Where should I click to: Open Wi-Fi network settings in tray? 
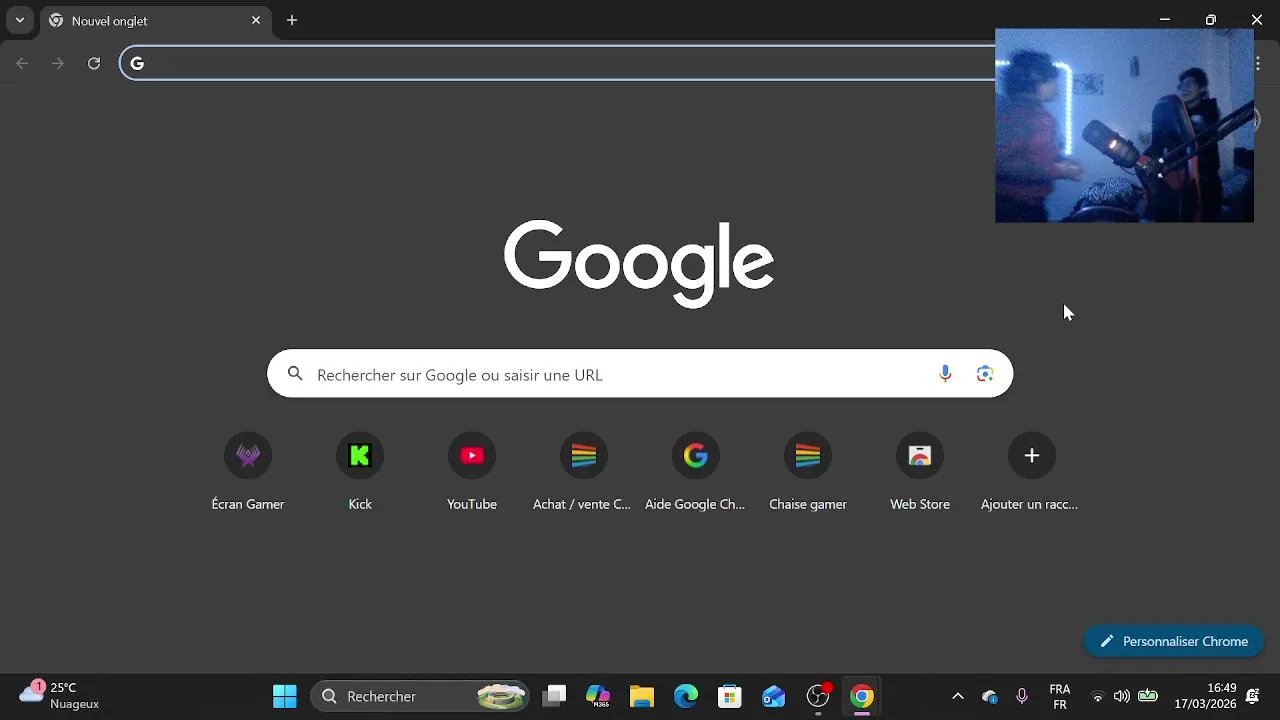[1097, 696]
